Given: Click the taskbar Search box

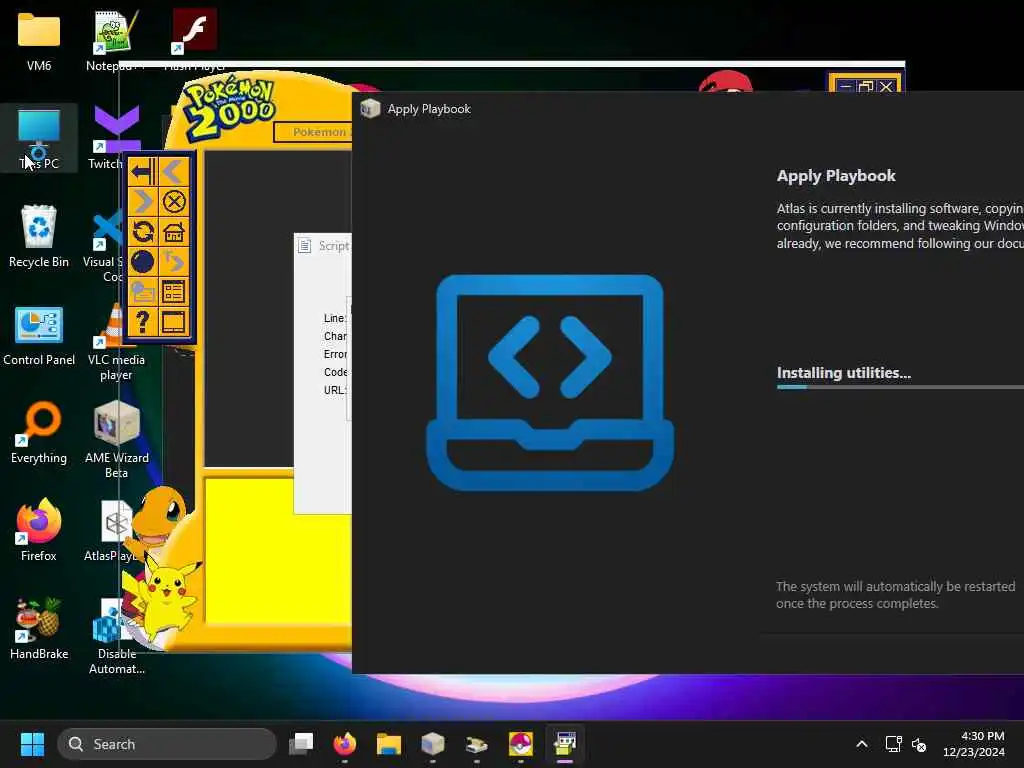Looking at the screenshot, I should click(167, 744).
